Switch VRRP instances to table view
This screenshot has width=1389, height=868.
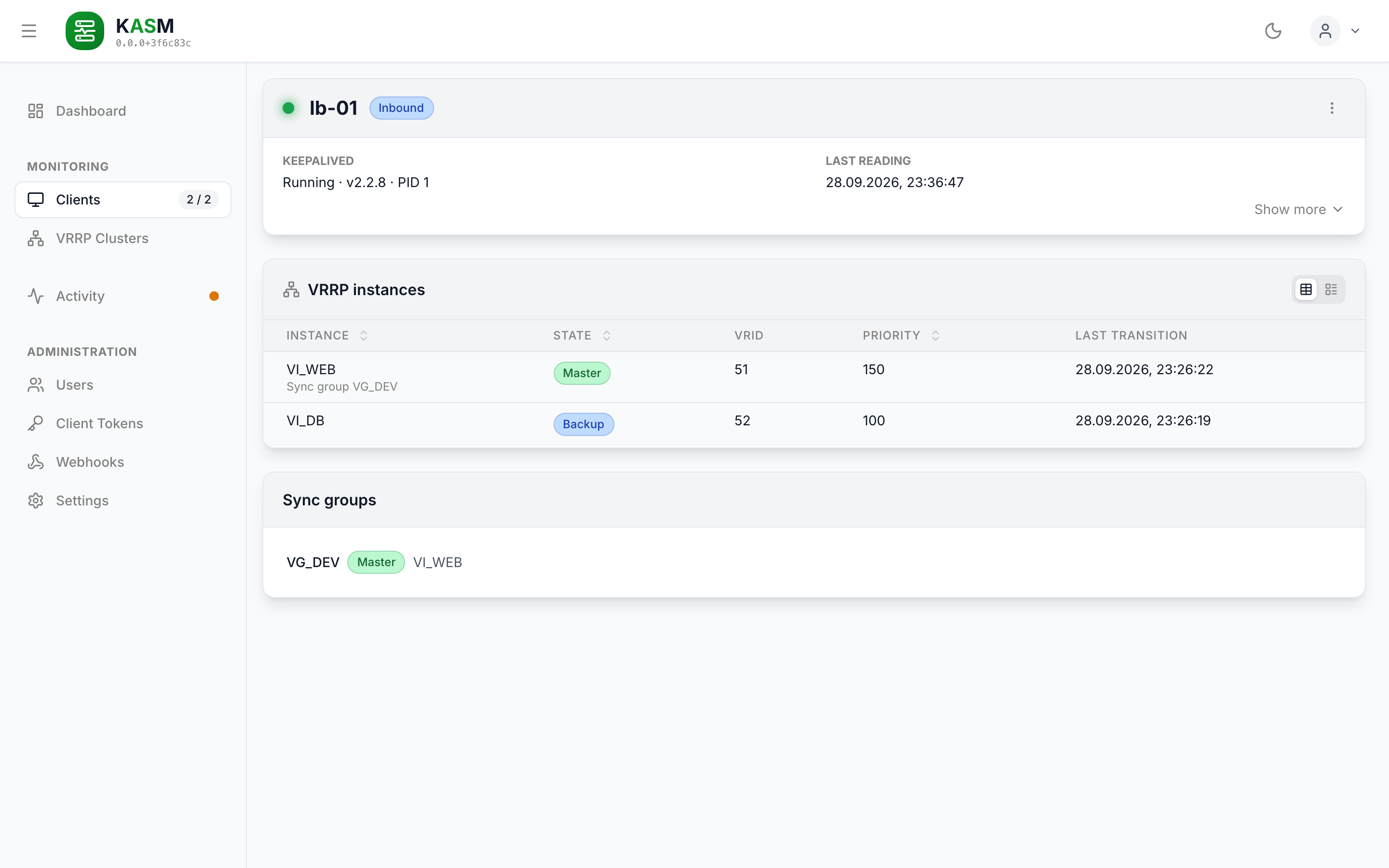pos(1306,289)
